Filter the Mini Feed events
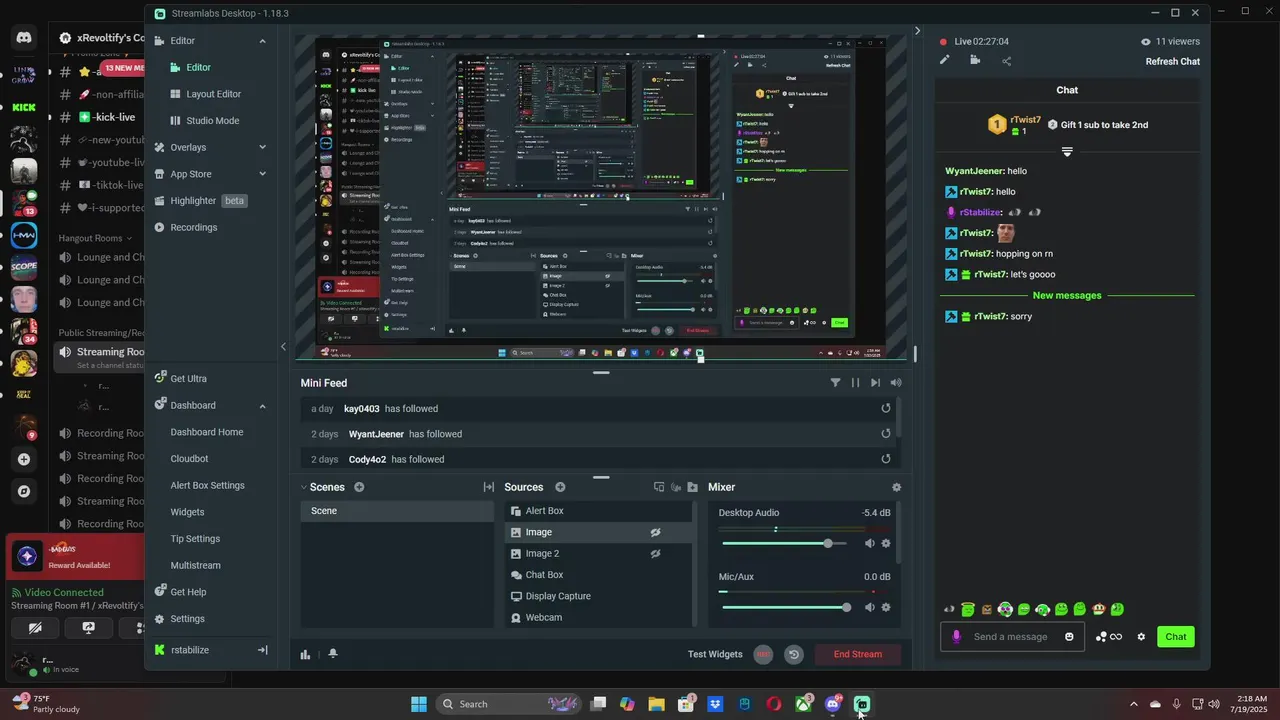 pyautogui.click(x=836, y=383)
